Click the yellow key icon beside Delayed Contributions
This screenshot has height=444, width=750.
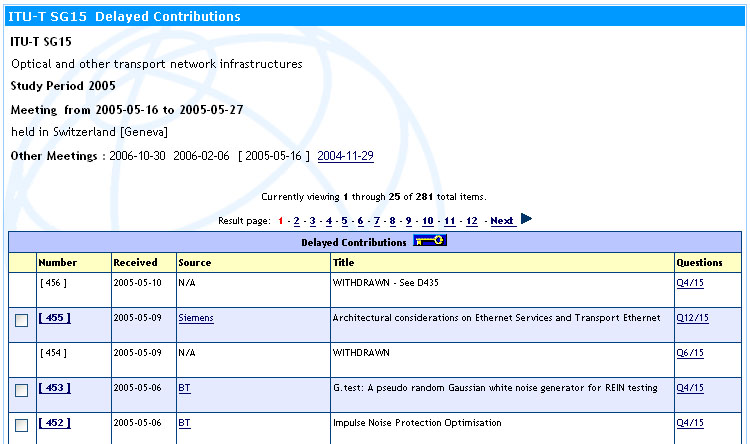(x=430, y=241)
